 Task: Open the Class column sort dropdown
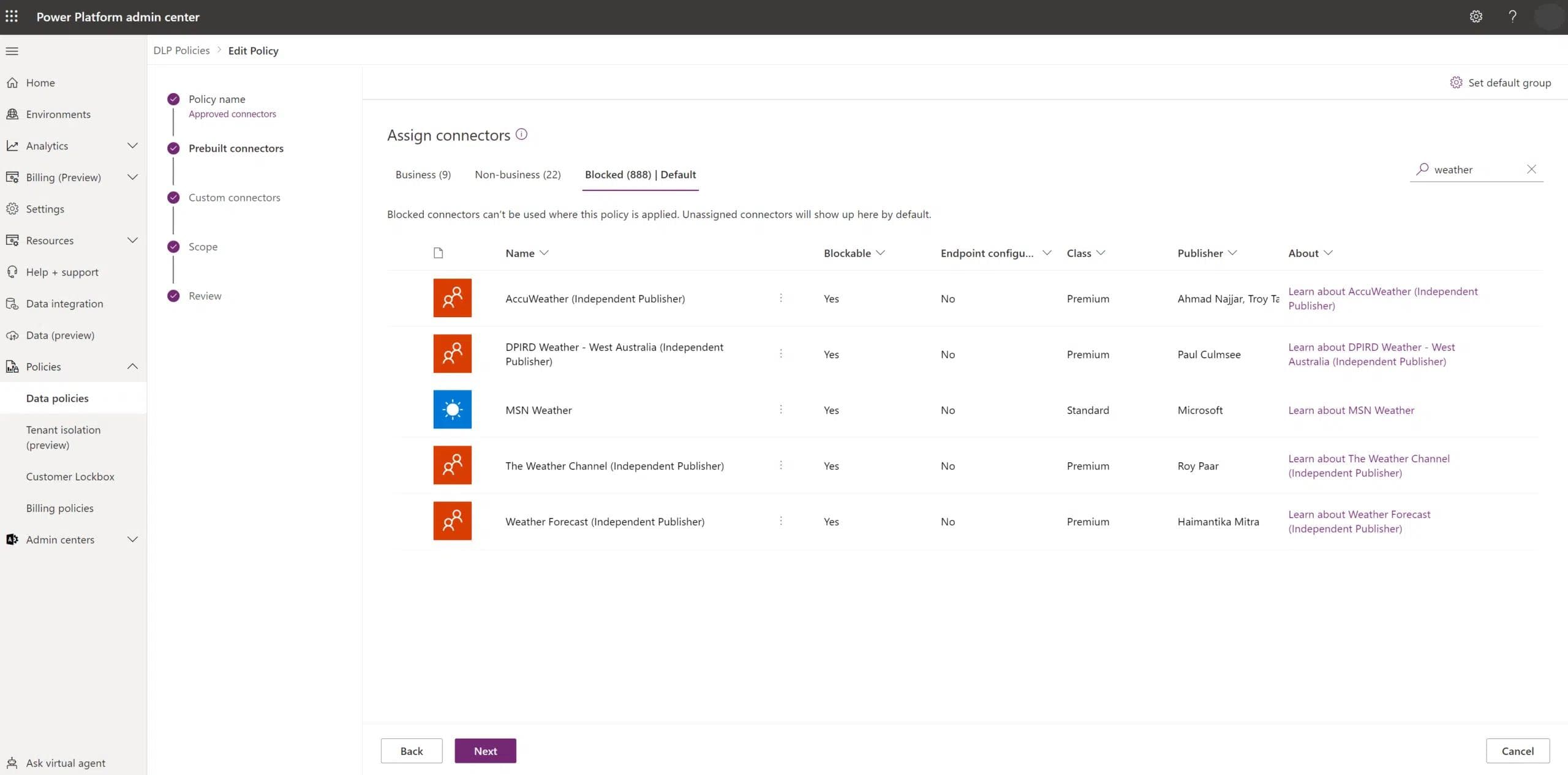[x=1101, y=253]
